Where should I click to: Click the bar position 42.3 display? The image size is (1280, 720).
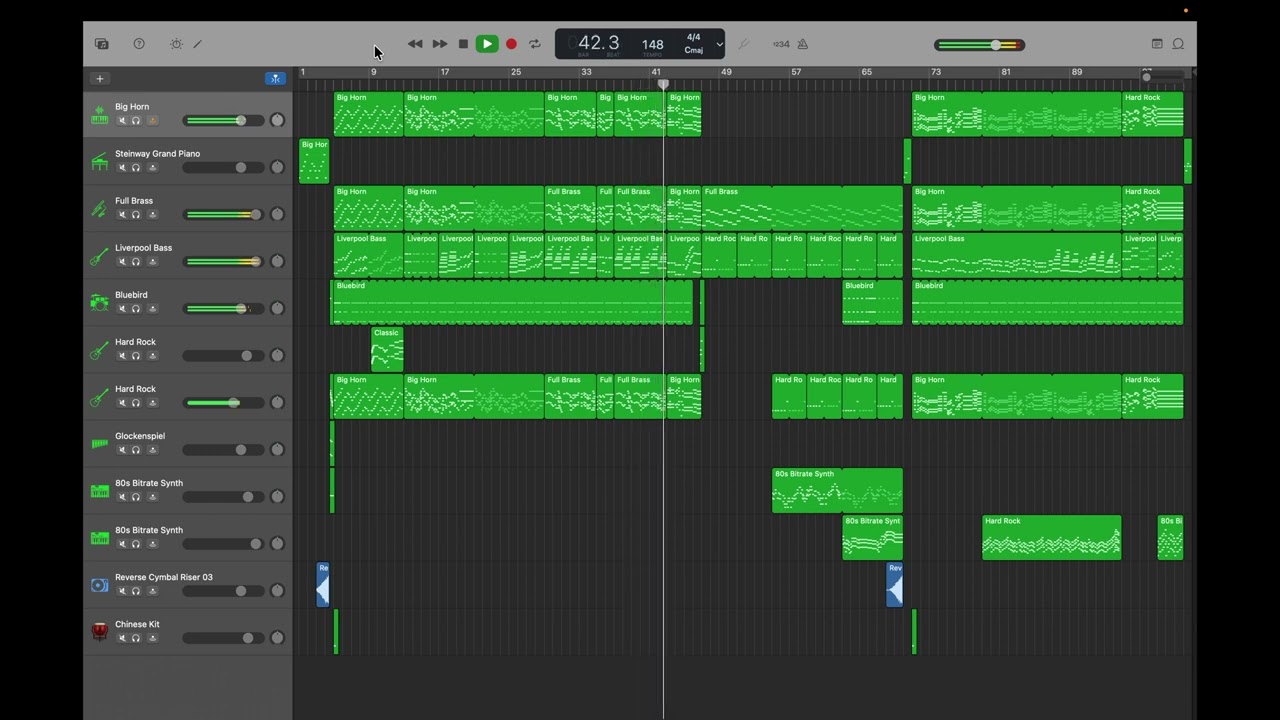(x=598, y=43)
